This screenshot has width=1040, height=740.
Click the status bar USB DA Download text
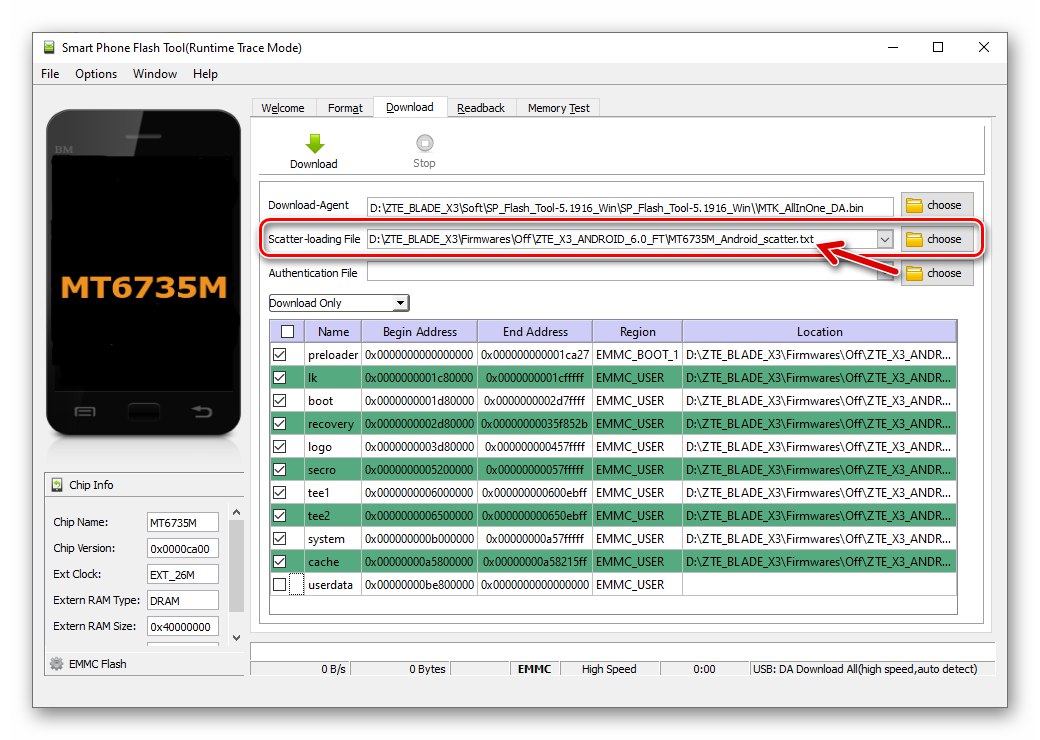[x=865, y=669]
